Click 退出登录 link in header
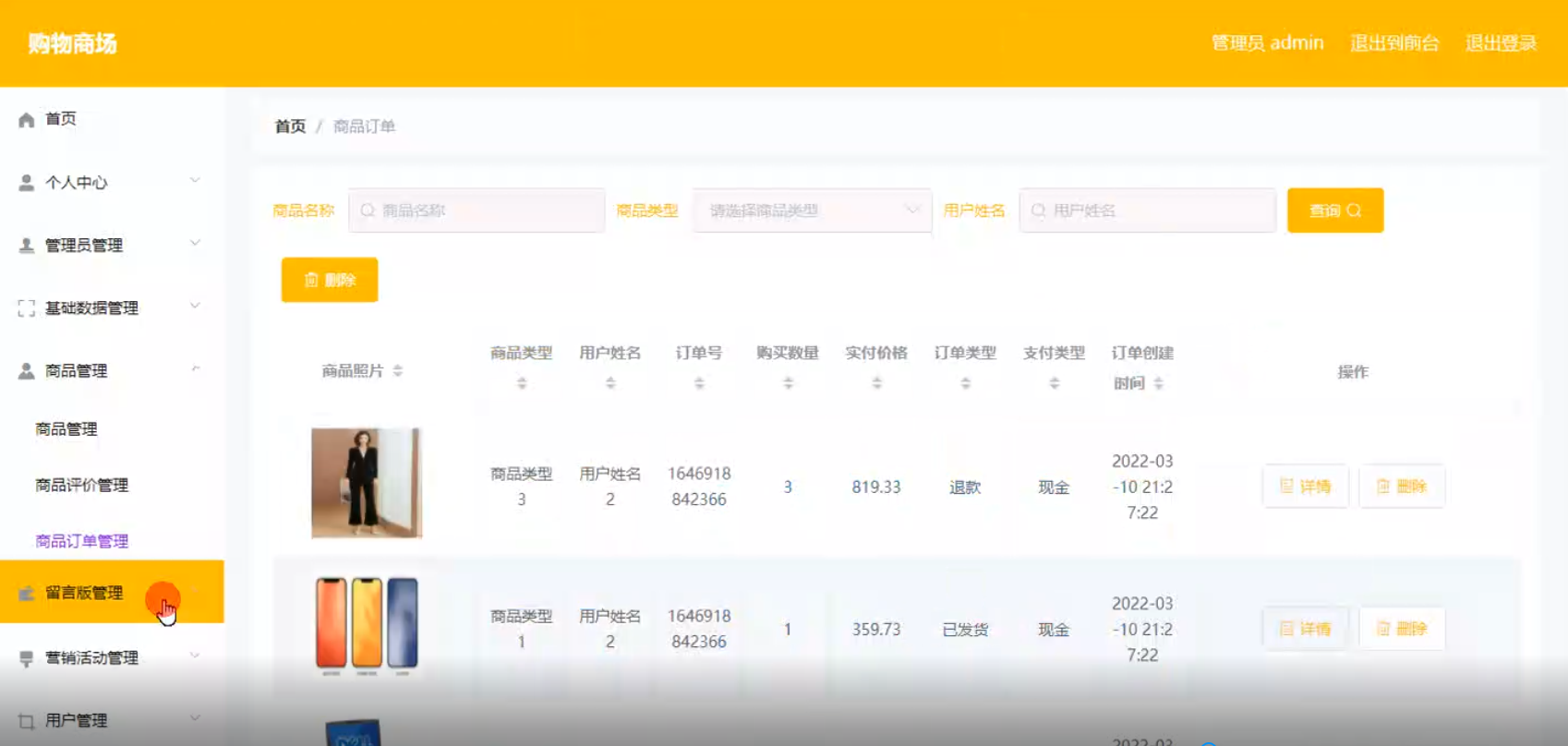Screen dimensions: 1568x746 pyautogui.click(x=1502, y=43)
